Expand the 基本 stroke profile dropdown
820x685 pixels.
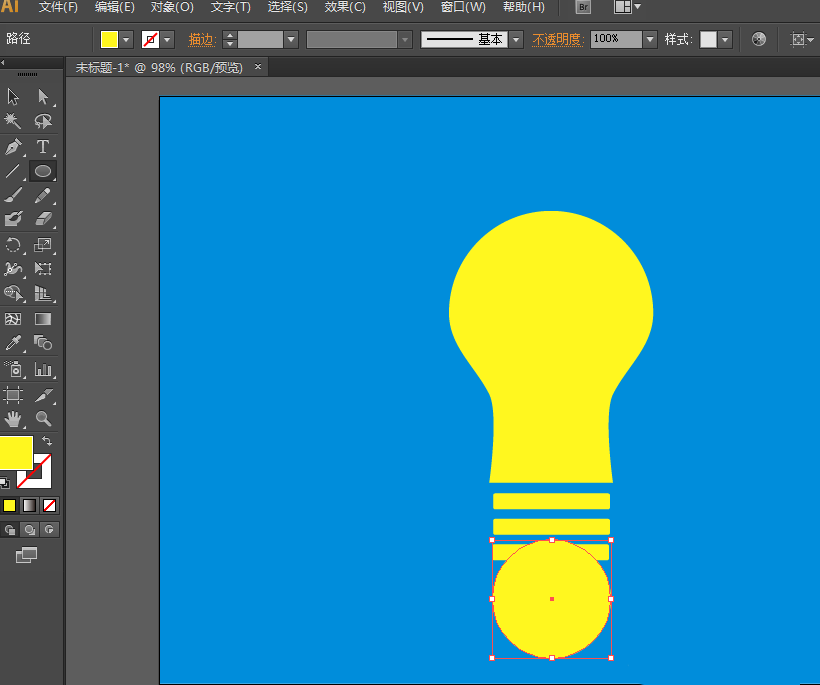click(516, 40)
